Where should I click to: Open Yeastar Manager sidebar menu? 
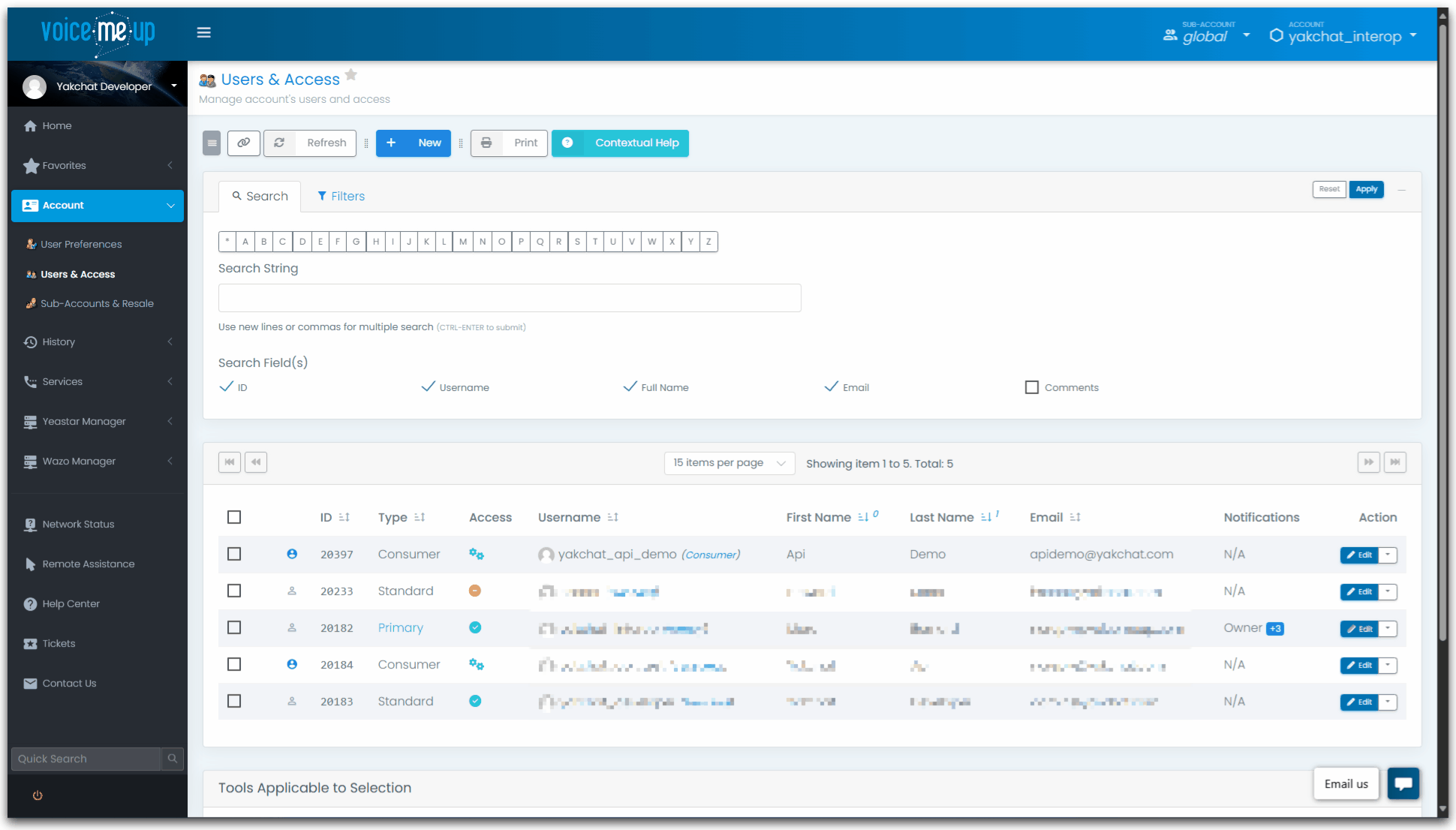click(98, 422)
